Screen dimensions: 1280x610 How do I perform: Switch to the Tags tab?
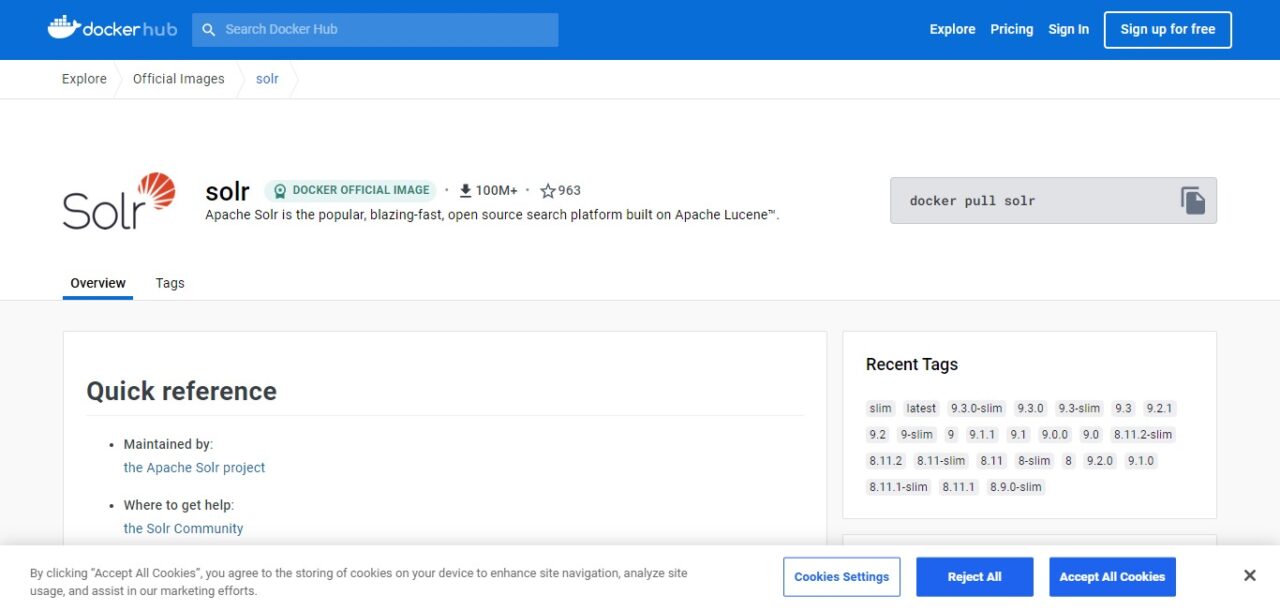tap(170, 283)
